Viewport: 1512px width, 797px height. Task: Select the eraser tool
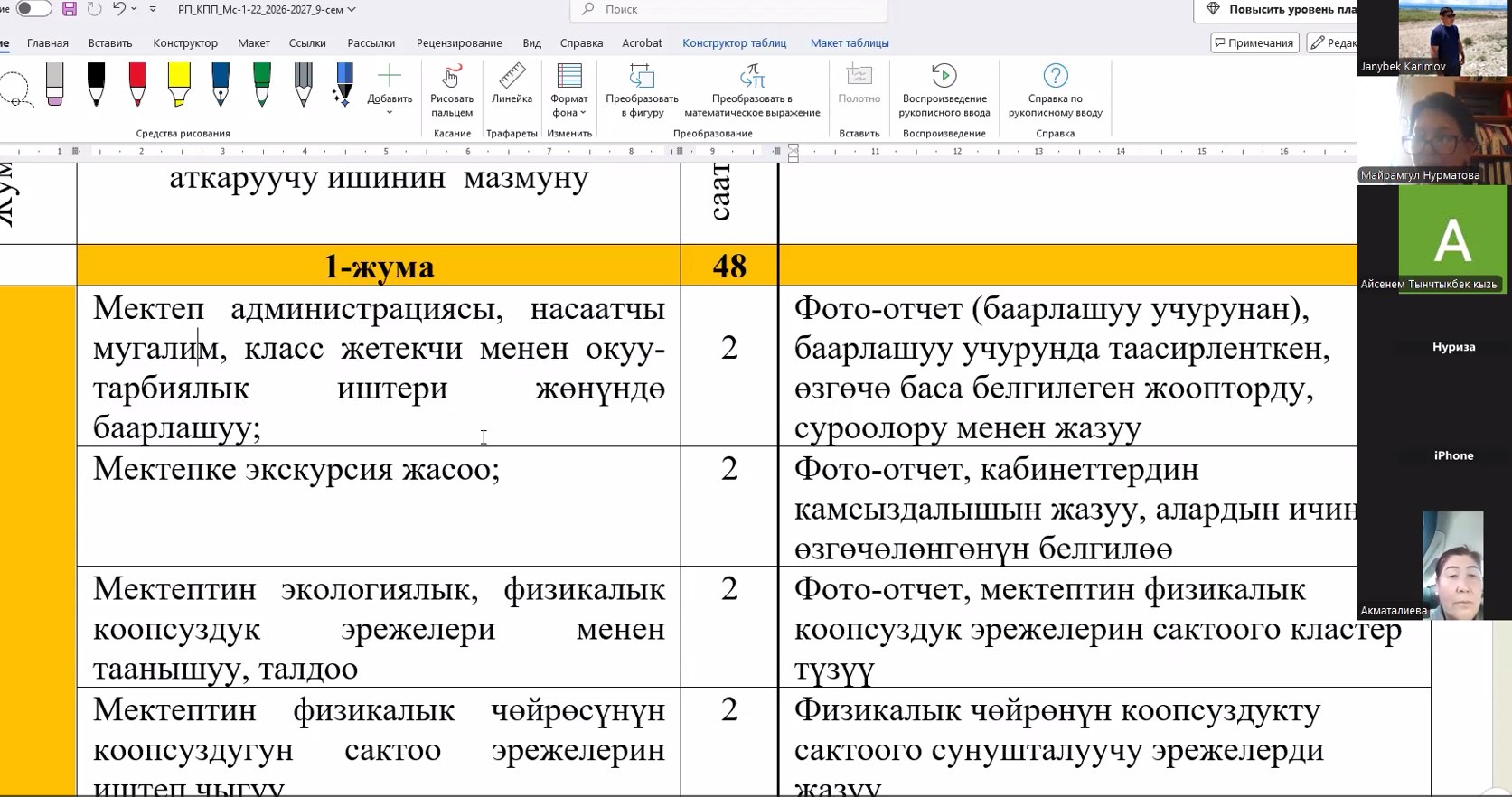click(54, 84)
